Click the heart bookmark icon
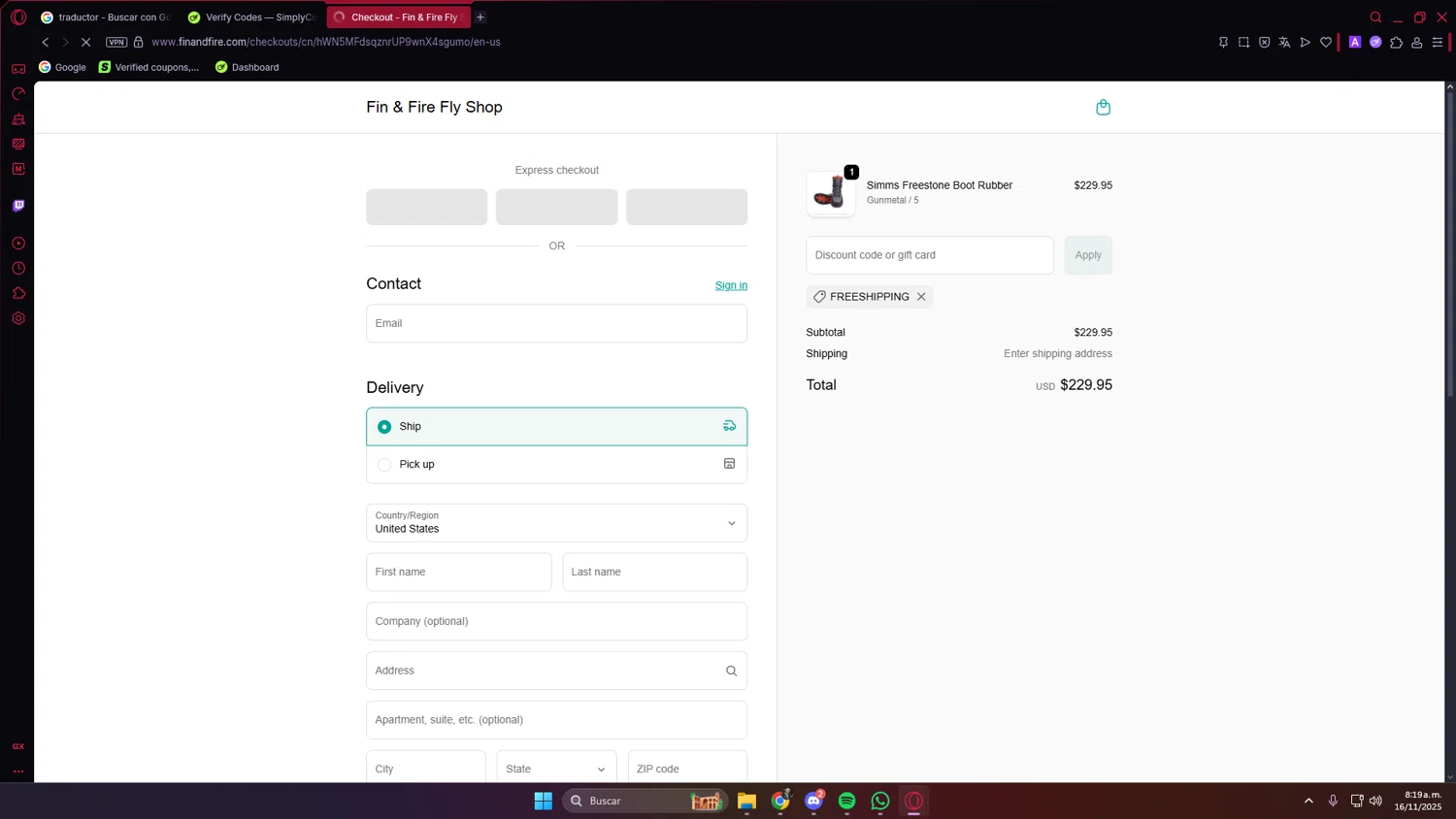Image resolution: width=1456 pixels, height=819 pixels. (x=1326, y=42)
